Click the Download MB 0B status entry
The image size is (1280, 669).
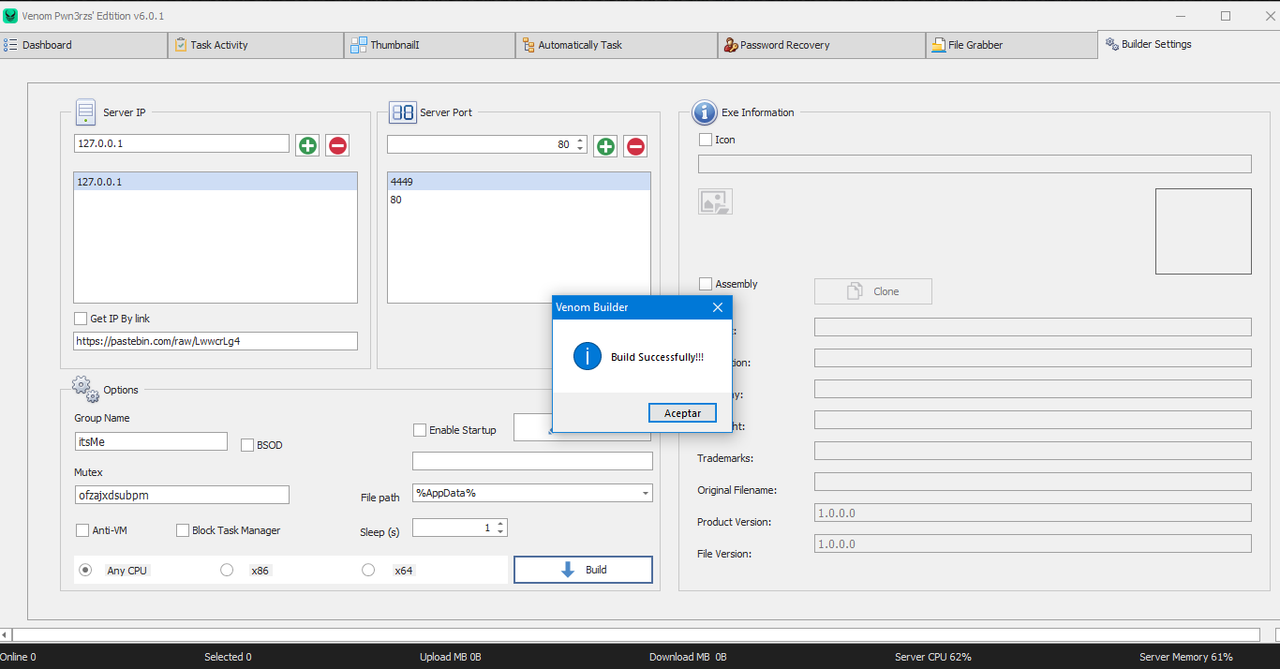click(x=688, y=657)
